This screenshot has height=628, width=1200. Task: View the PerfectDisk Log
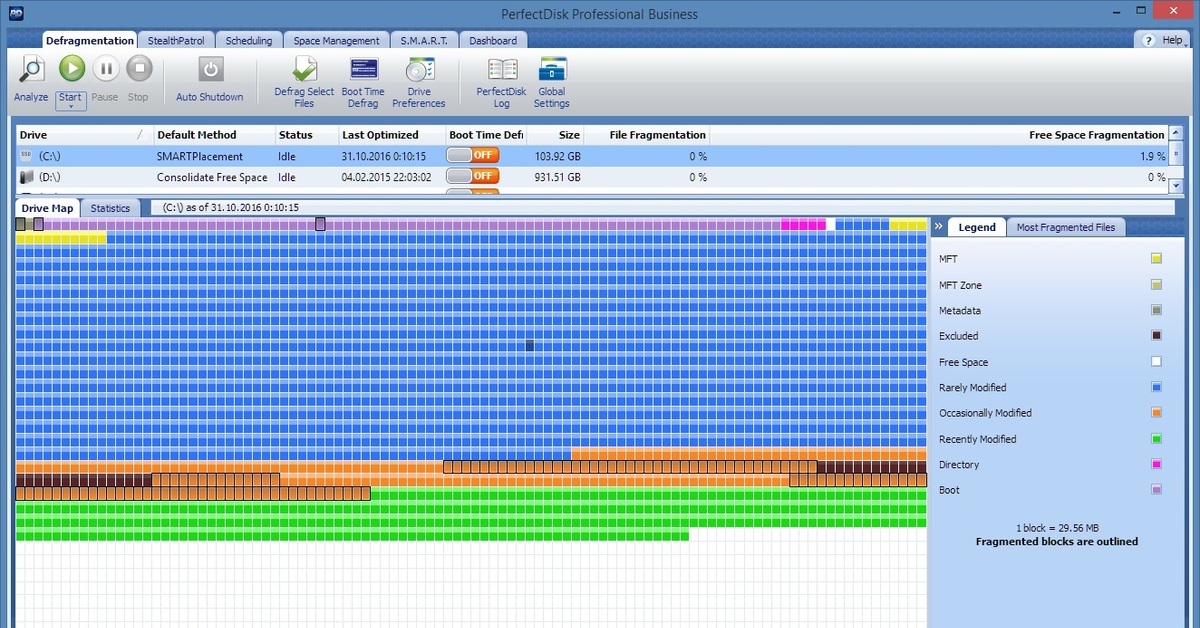[501, 71]
